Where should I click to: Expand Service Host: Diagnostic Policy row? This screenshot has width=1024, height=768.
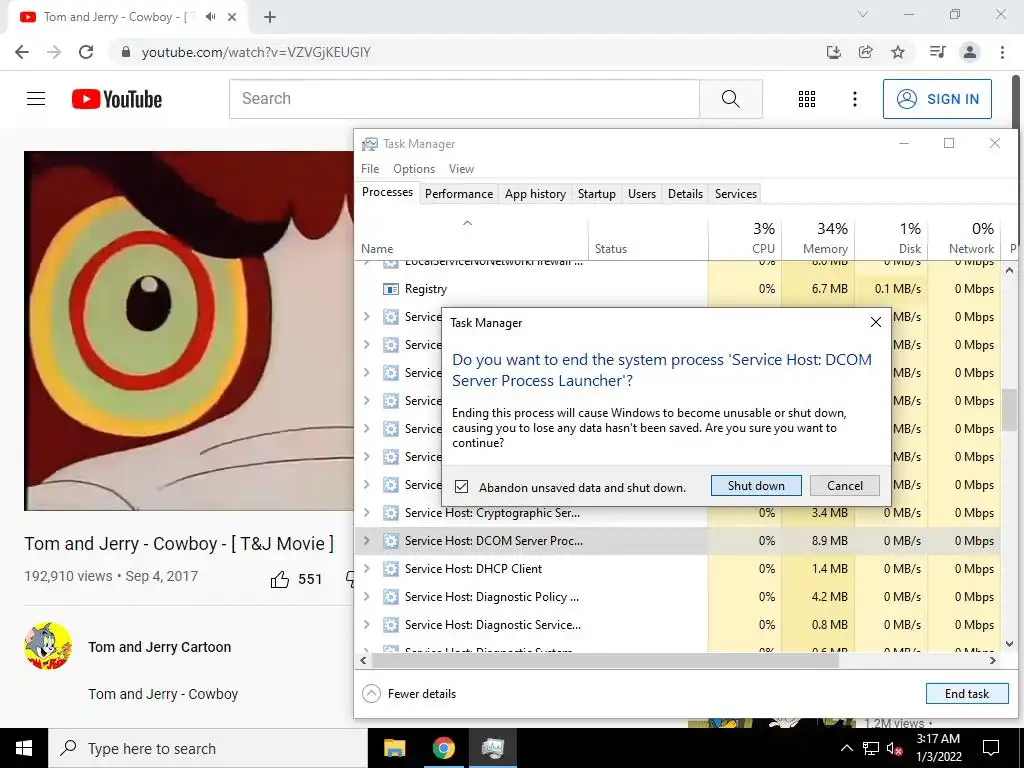pos(366,597)
